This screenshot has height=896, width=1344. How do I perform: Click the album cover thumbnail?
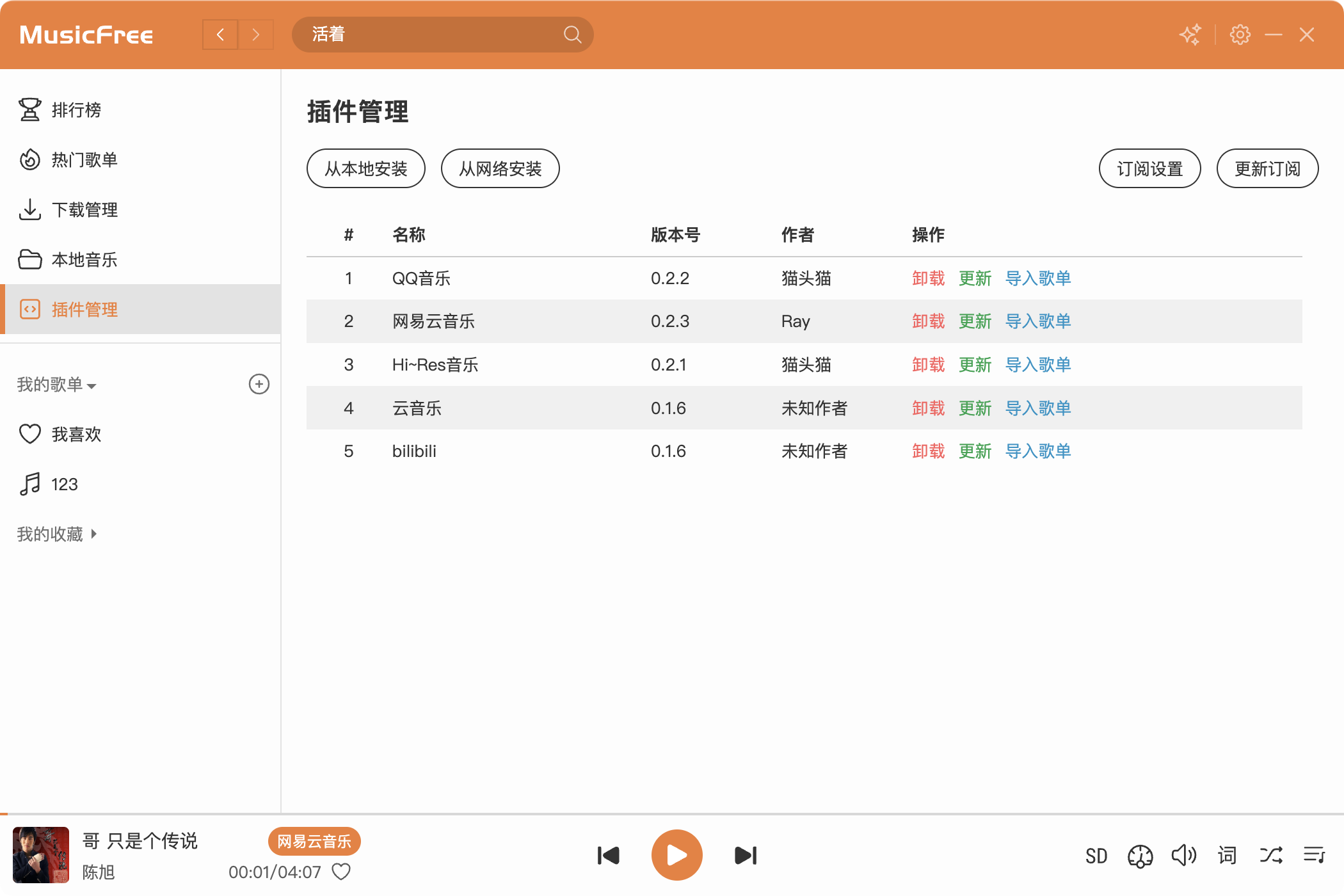(41, 855)
